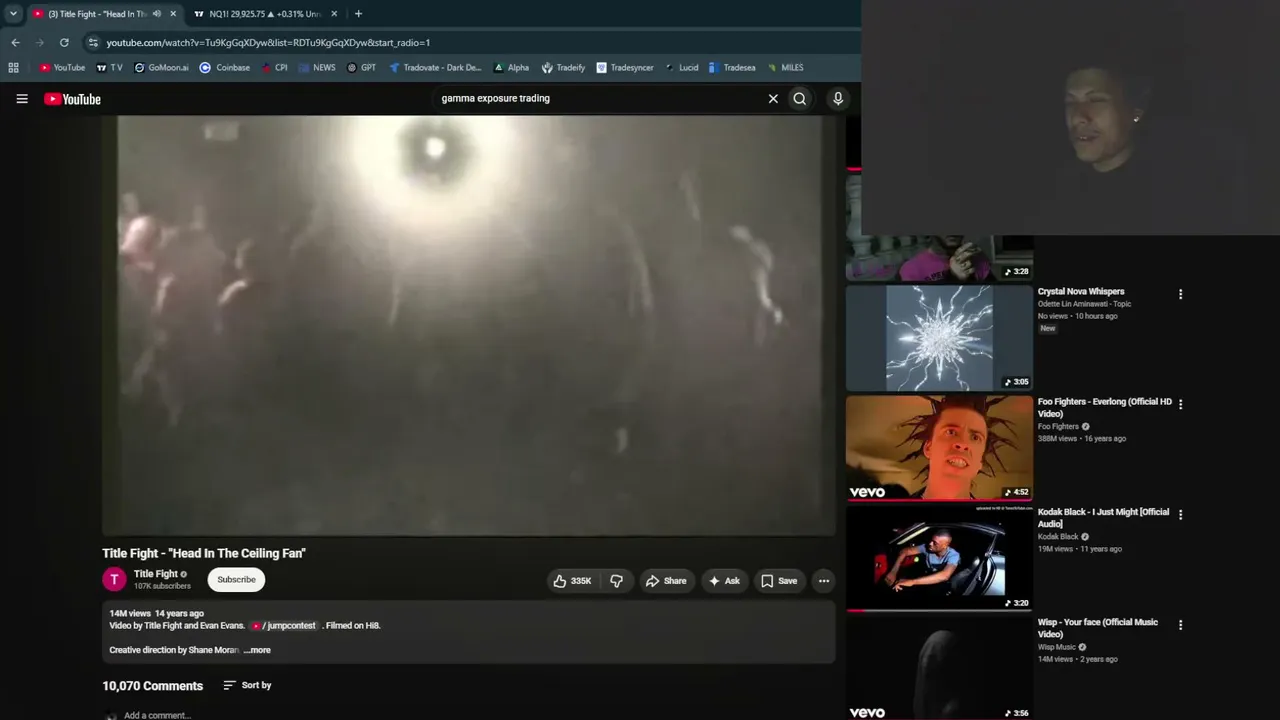Image resolution: width=1280 pixels, height=720 pixels.
Task: Submit search with the magnifier button
Action: (x=800, y=99)
